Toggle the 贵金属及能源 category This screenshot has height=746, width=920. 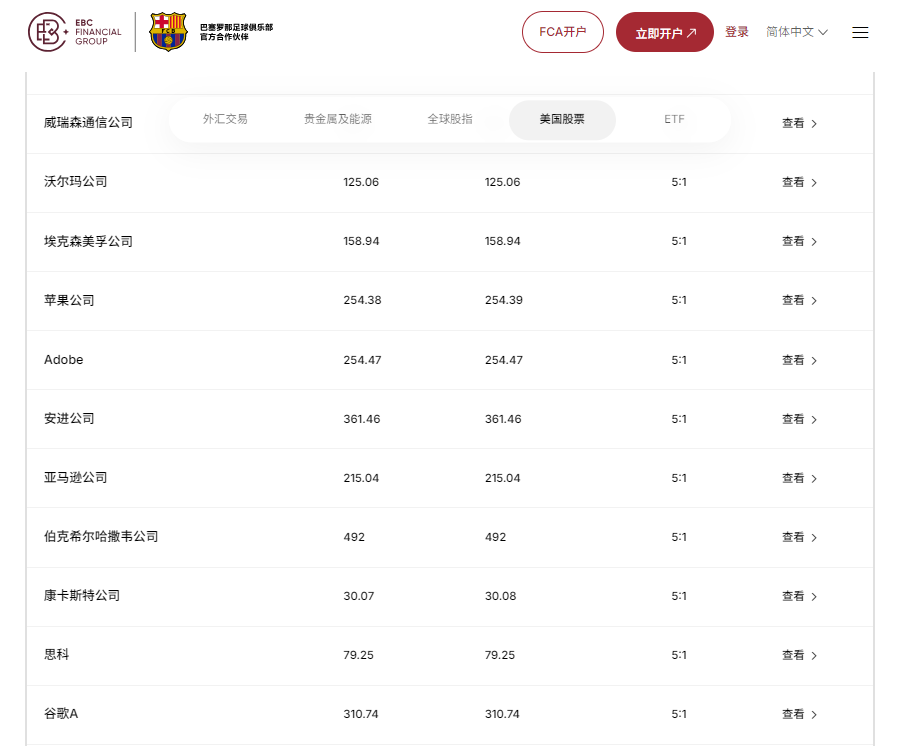[337, 119]
